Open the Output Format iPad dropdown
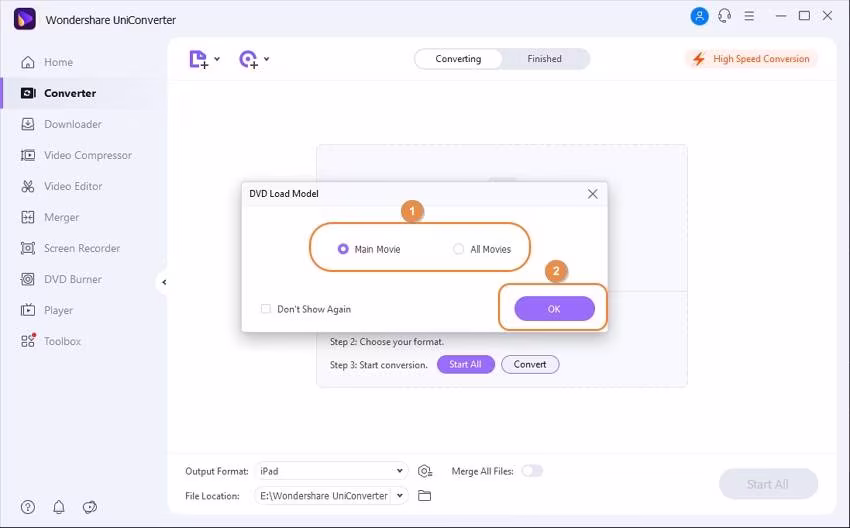Image resolution: width=850 pixels, height=528 pixels. (331, 471)
